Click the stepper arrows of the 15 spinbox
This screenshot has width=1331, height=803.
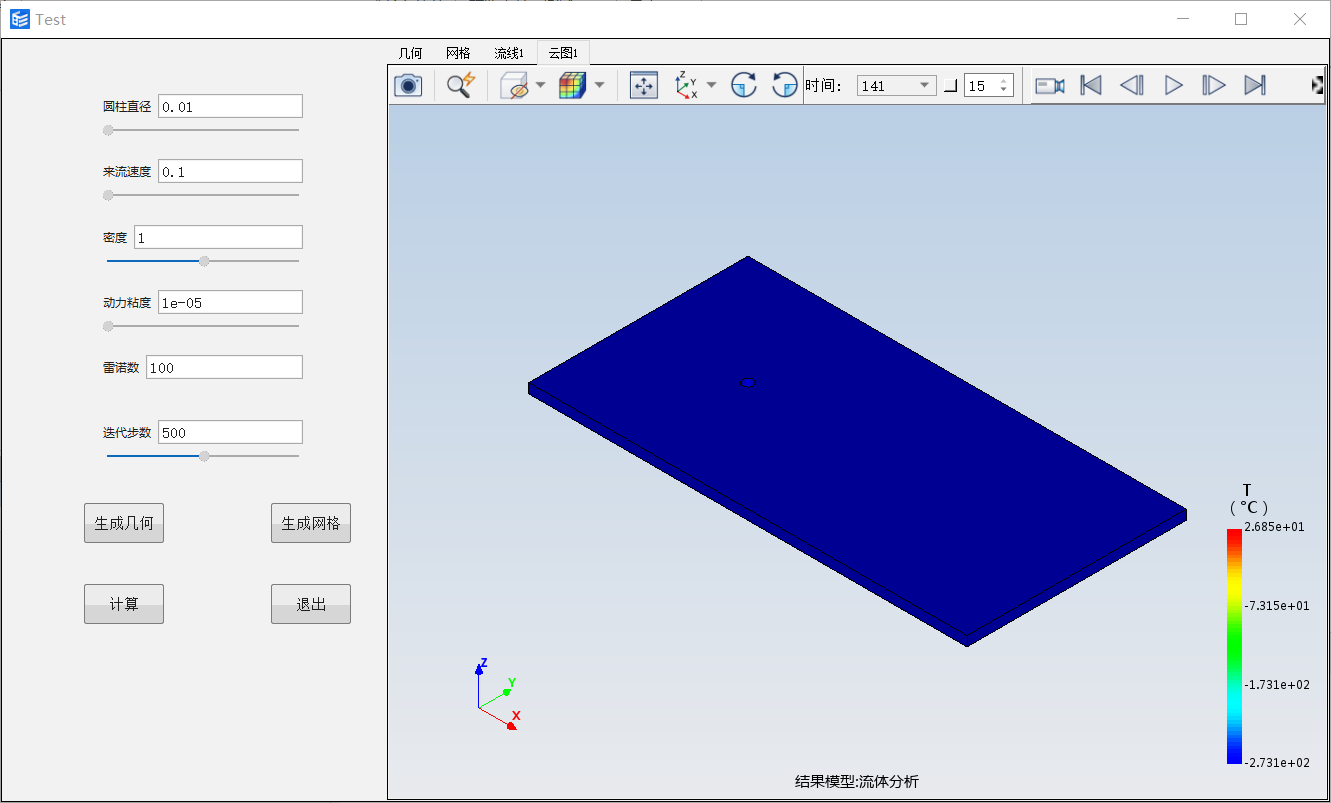[1004, 86]
